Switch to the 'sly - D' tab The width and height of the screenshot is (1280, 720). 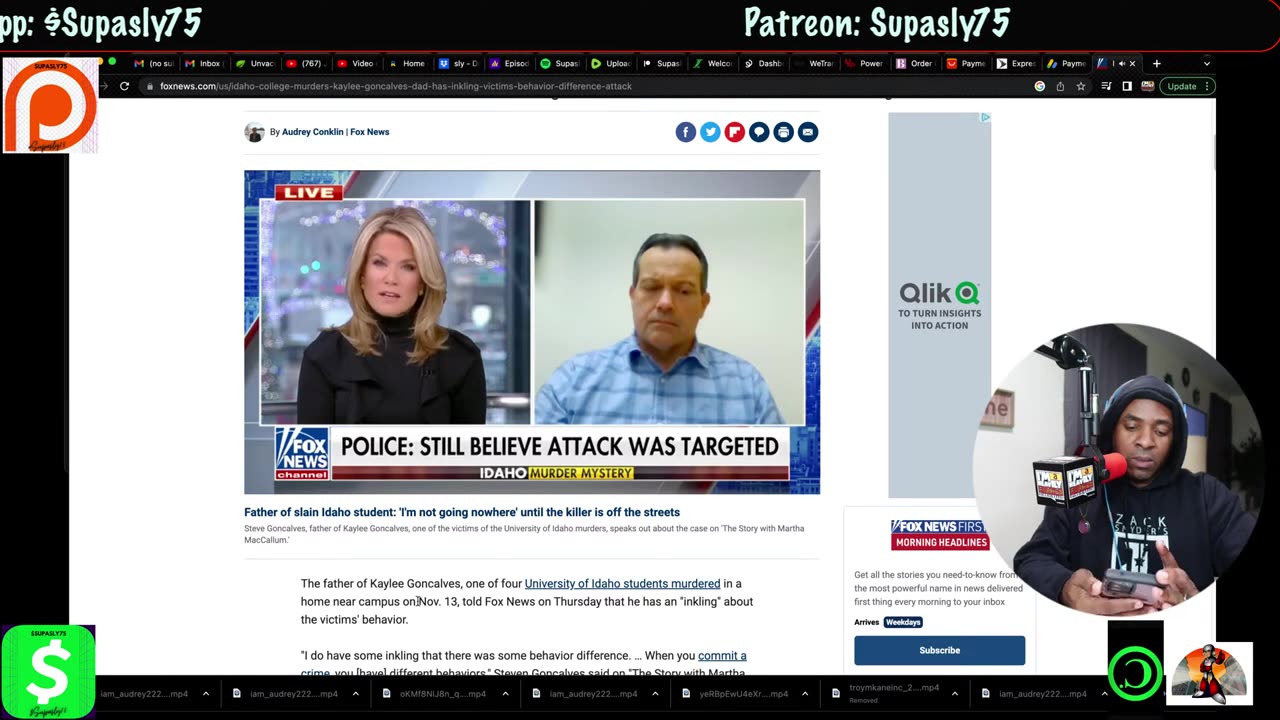[459, 63]
